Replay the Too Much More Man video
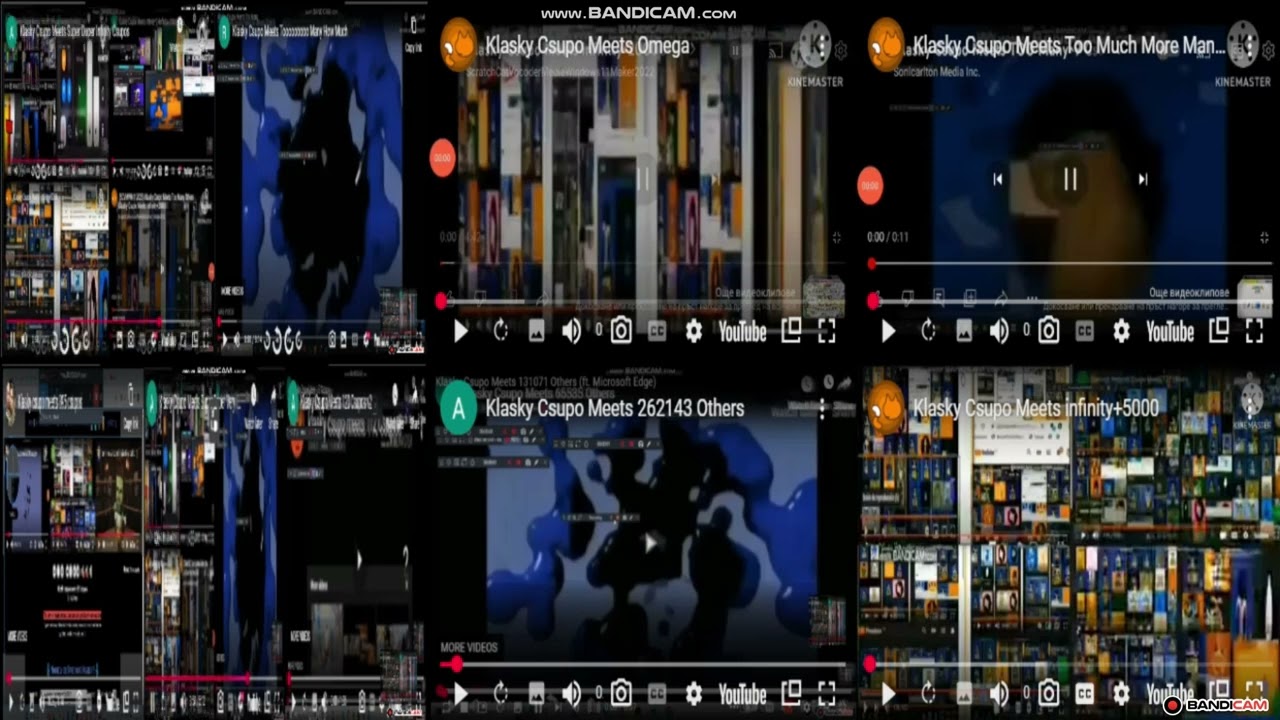The width and height of the screenshot is (1280, 720). click(x=928, y=332)
